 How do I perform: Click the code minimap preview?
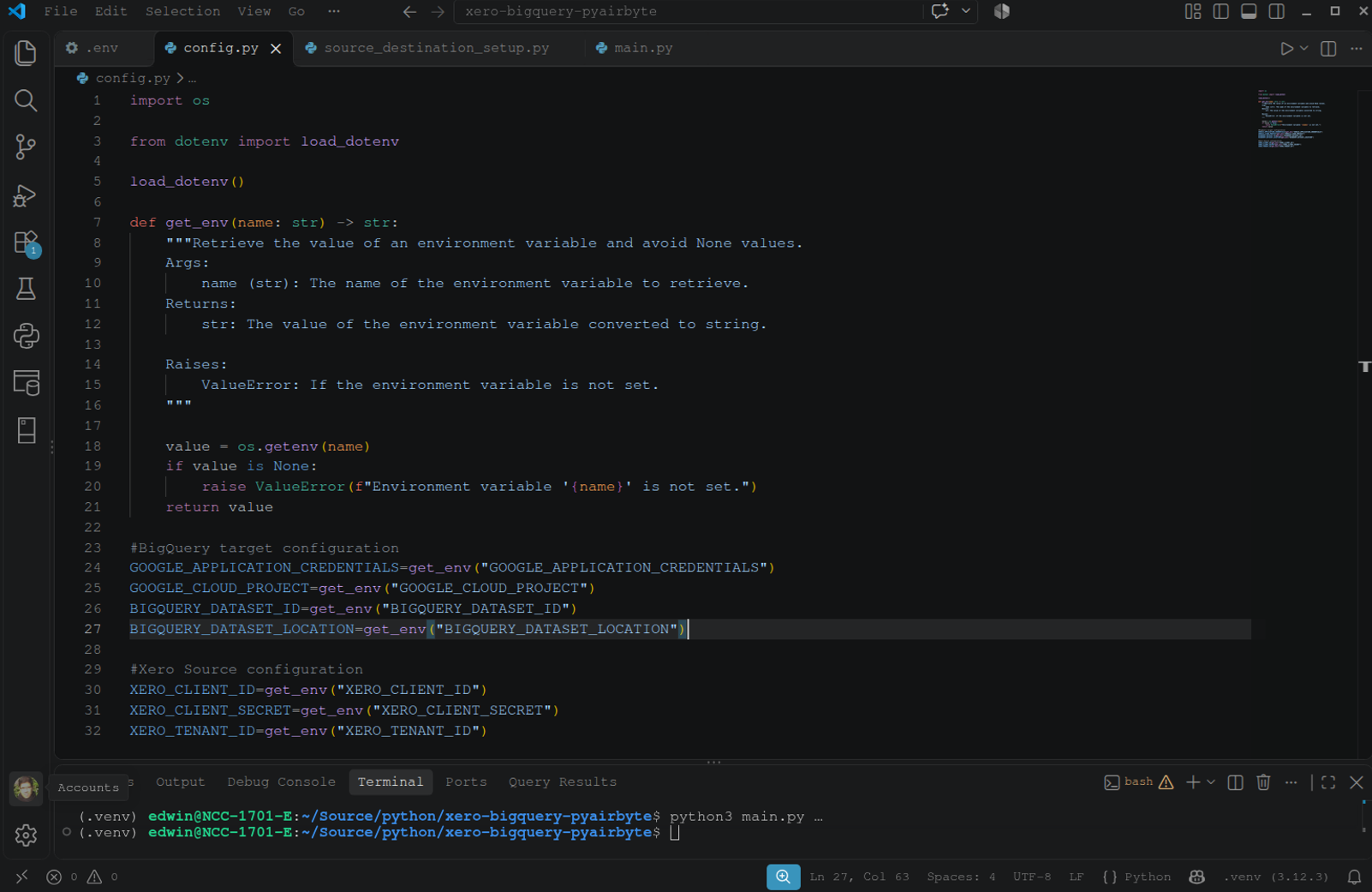1293,118
